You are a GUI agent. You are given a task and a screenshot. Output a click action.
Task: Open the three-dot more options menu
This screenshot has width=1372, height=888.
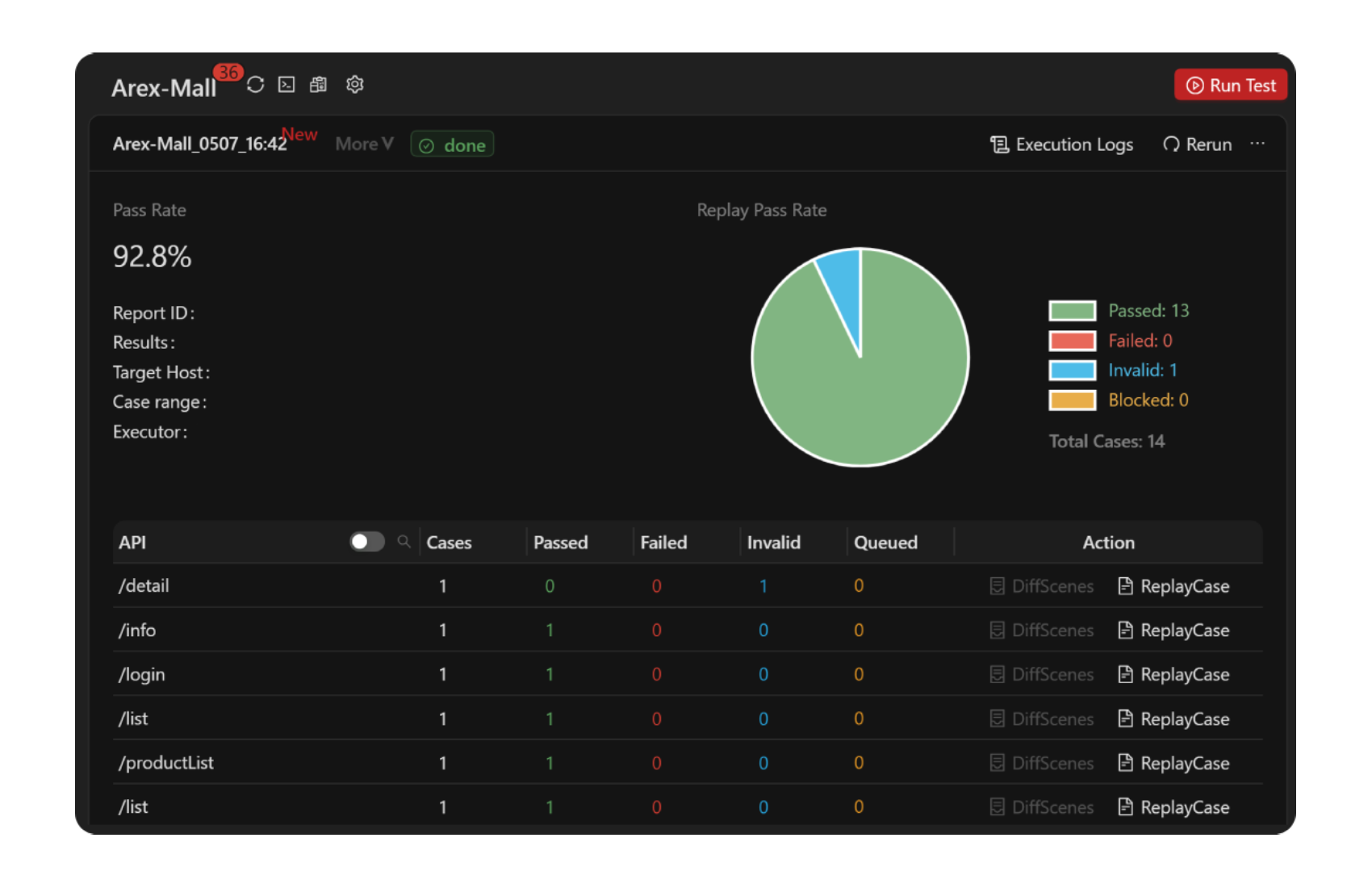[1257, 144]
